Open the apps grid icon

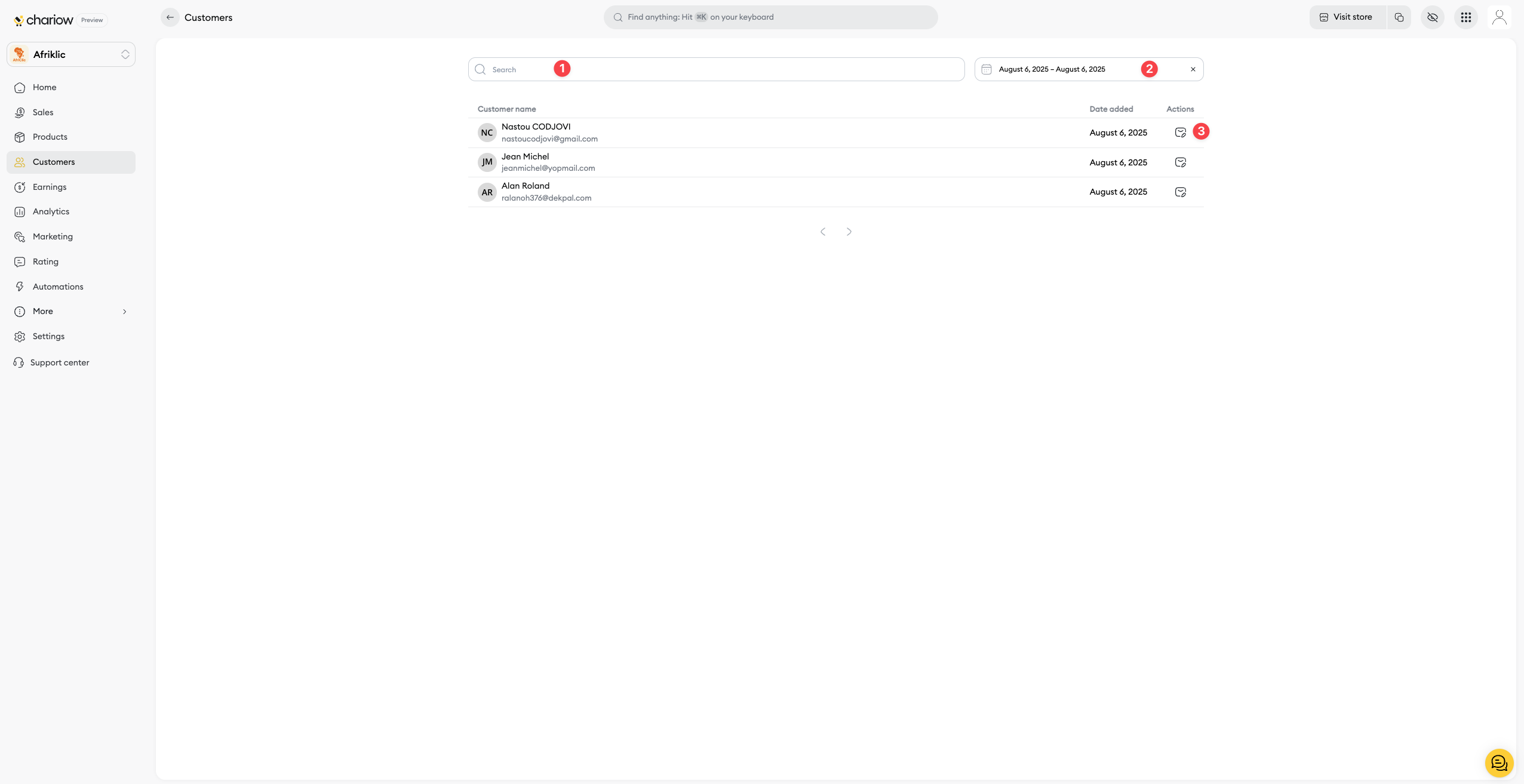(1465, 17)
